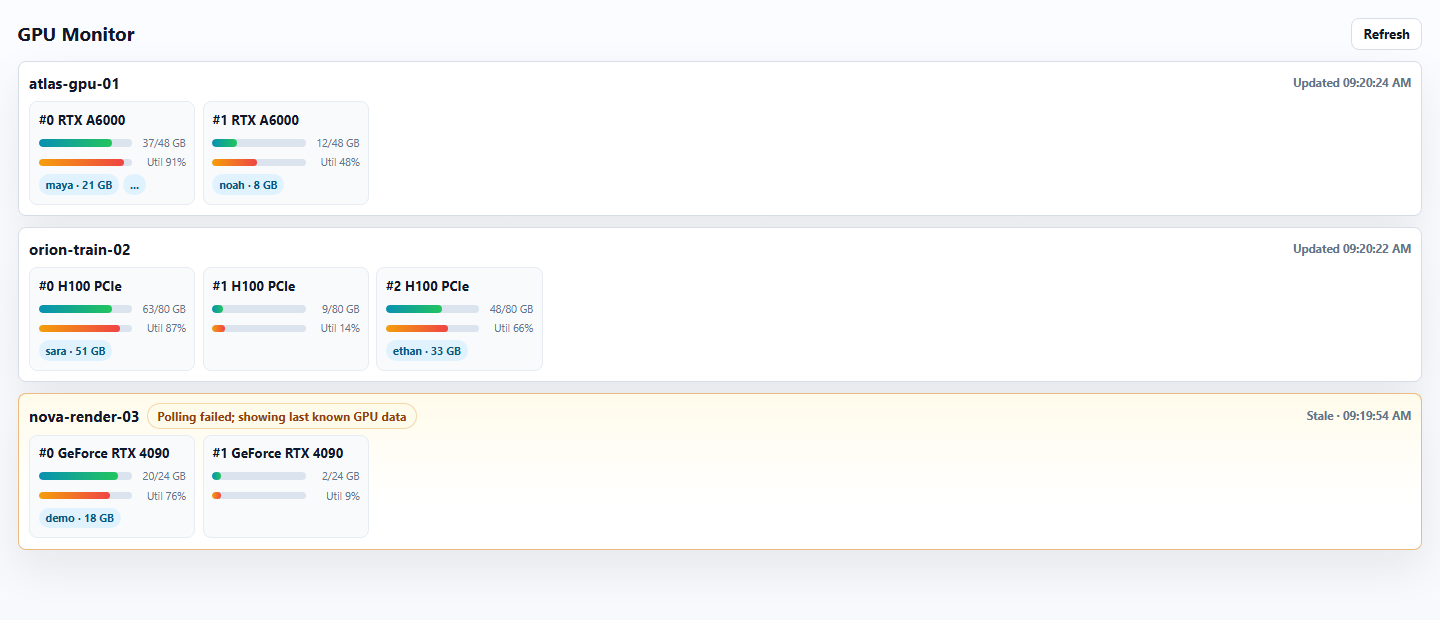Select the noah · 8 GB user chip
This screenshot has width=1440, height=620.
point(248,185)
